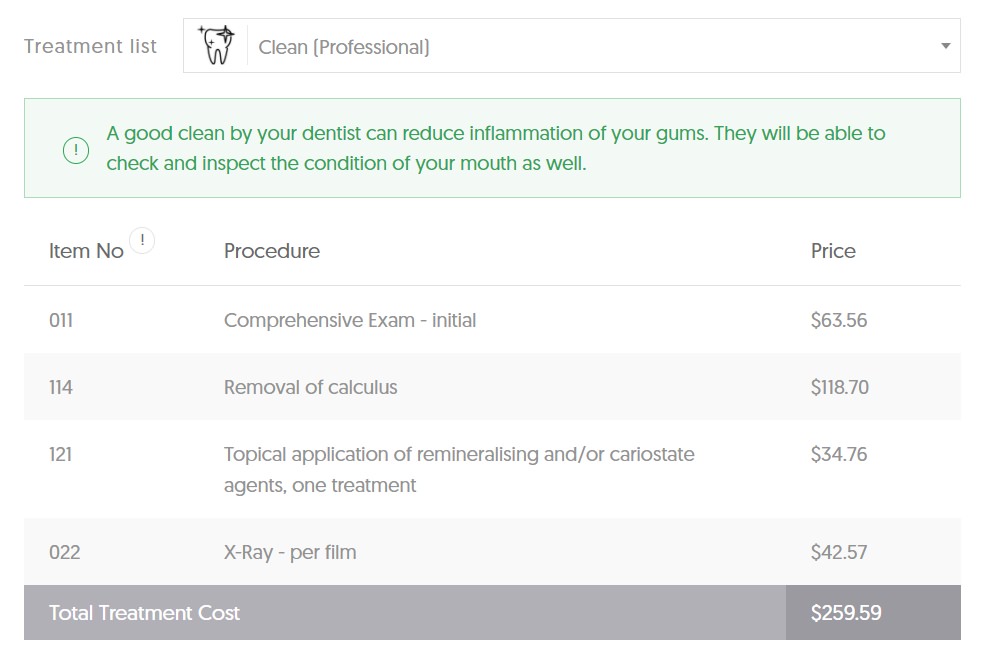This screenshot has width=982, height=658.
Task: Click item number 011
Action: pyautogui.click(x=61, y=321)
